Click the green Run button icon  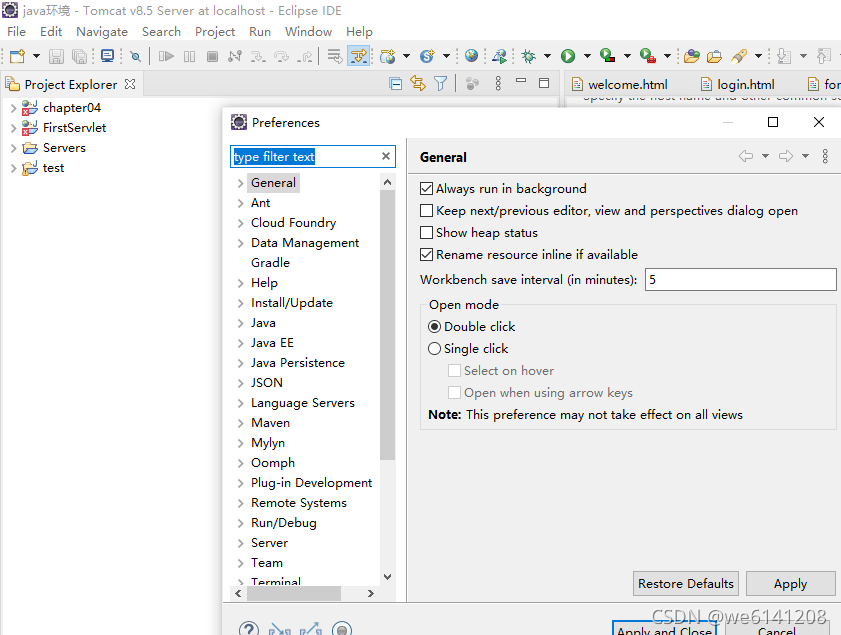(568, 56)
